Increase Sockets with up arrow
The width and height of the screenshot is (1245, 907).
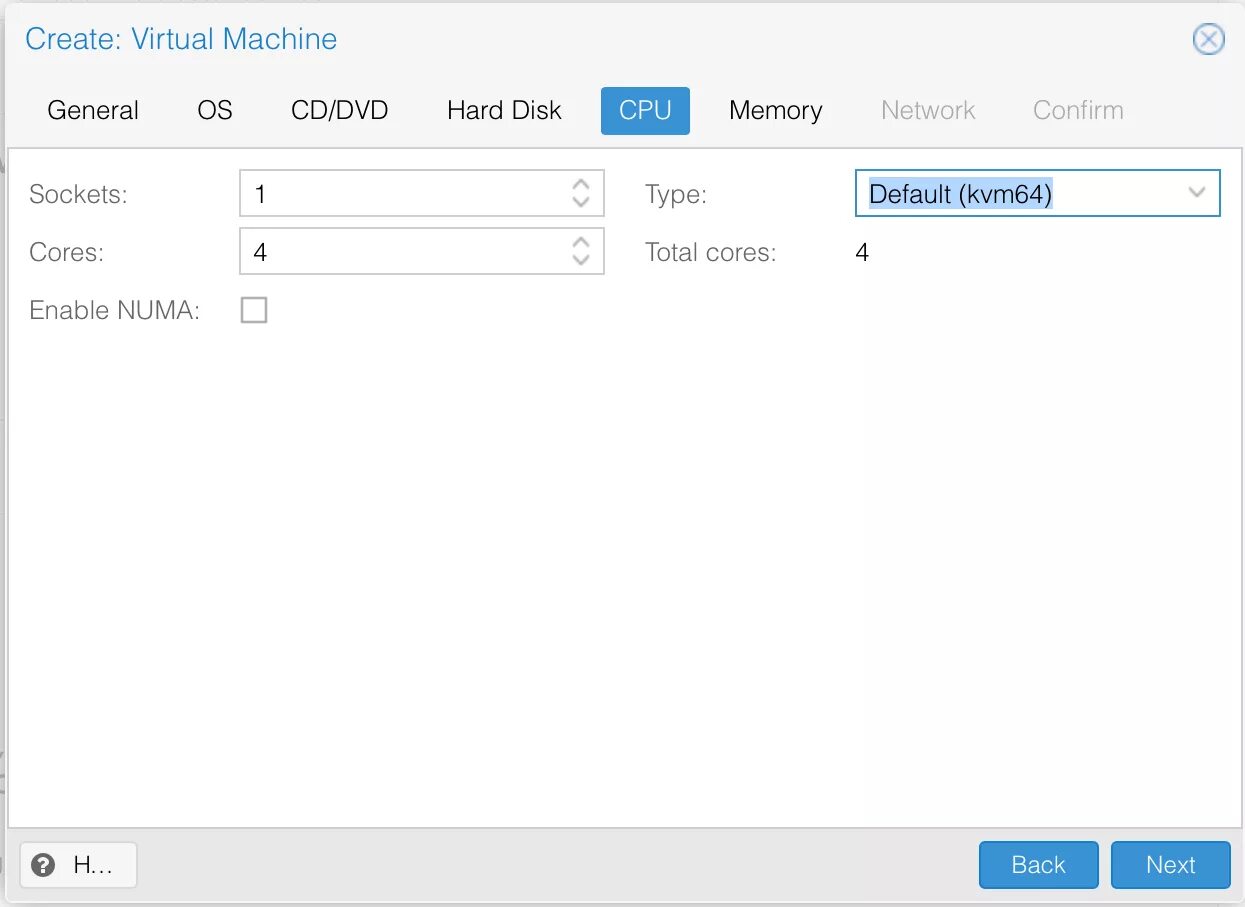coord(581,185)
